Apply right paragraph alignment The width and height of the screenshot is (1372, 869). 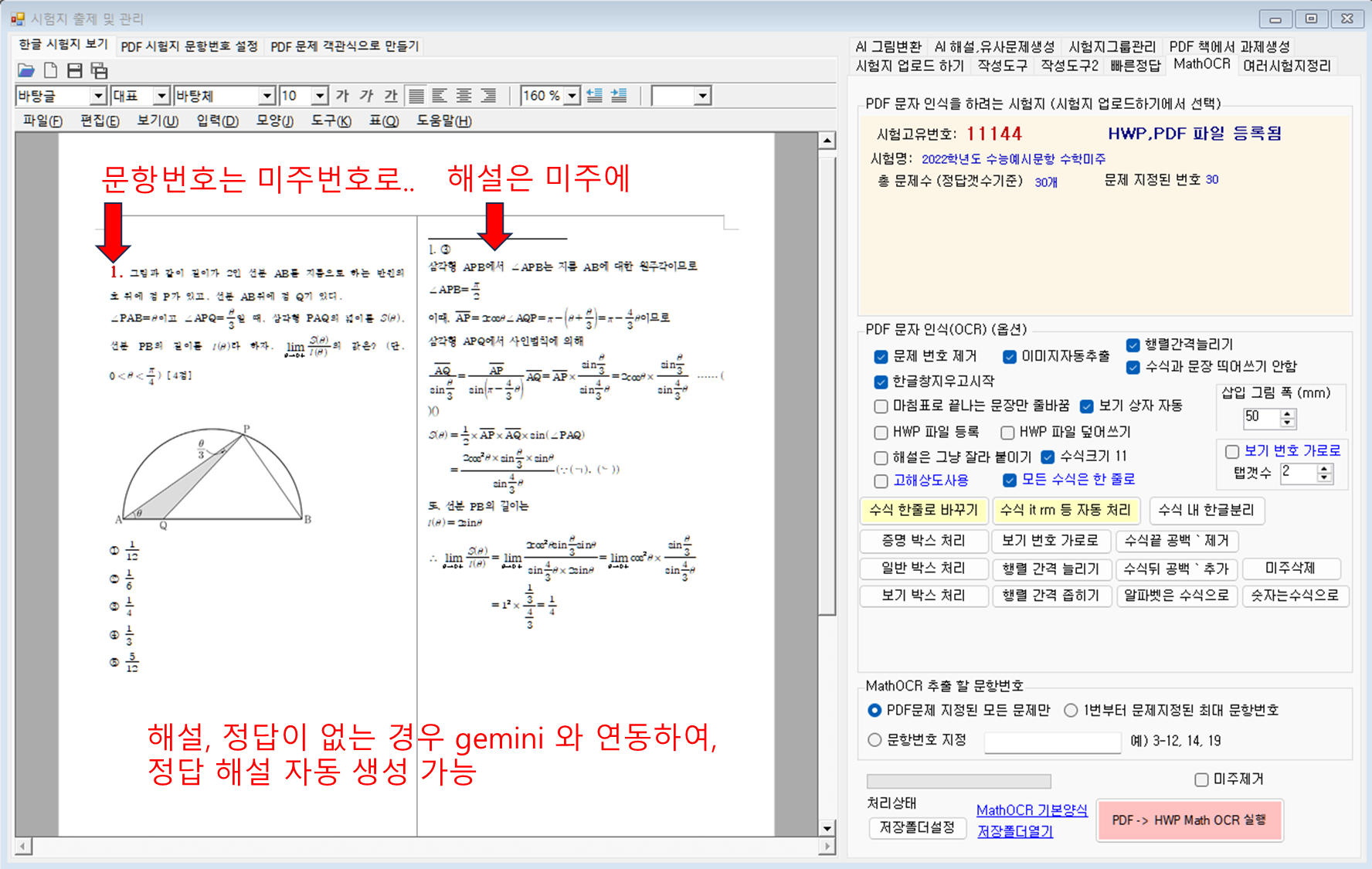pos(488,95)
